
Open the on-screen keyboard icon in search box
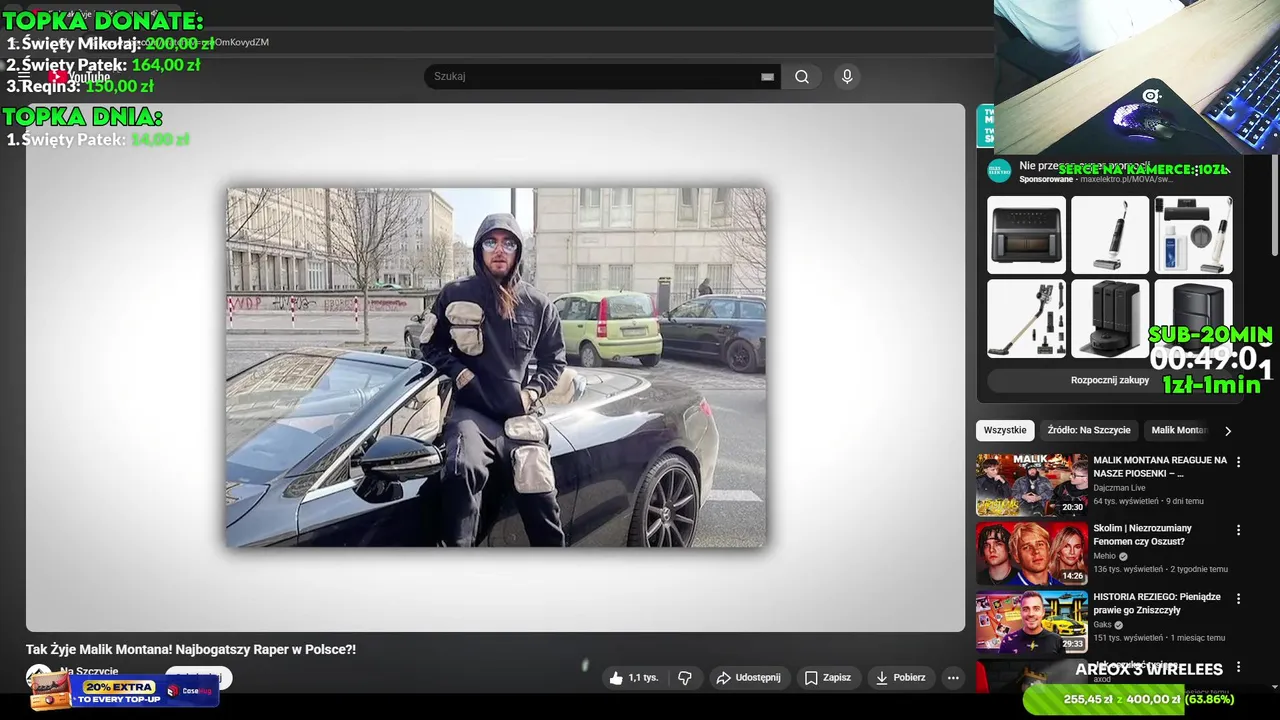(x=767, y=77)
